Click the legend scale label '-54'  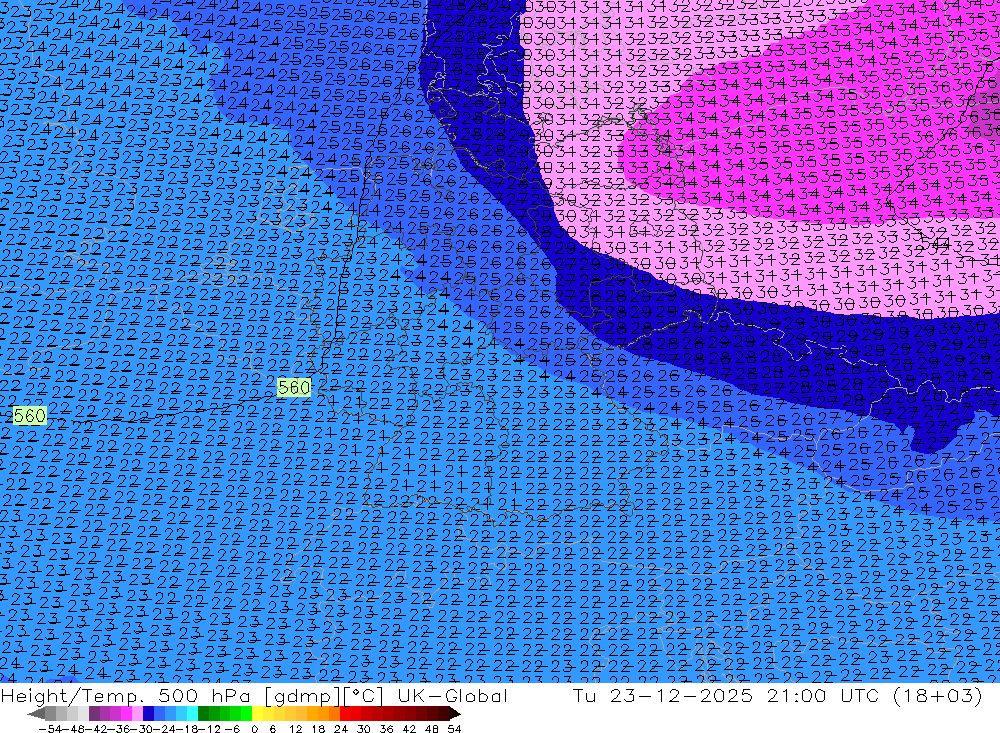[x=50, y=729]
